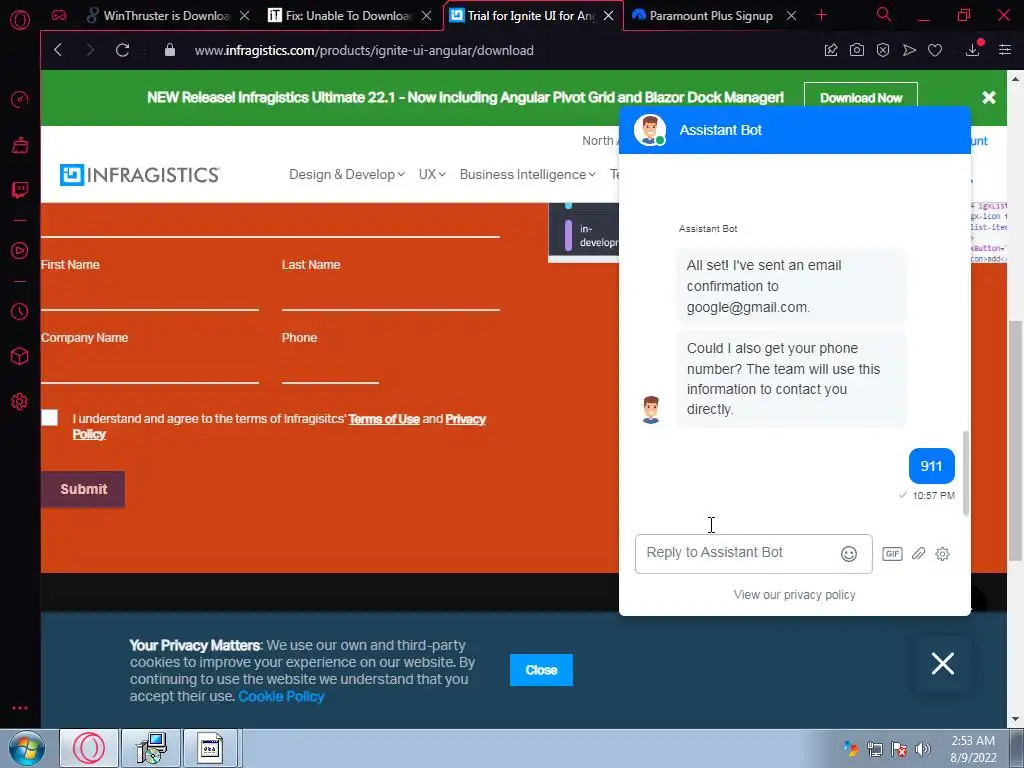Open Twitch panel in sidebar
The width and height of the screenshot is (1024, 768).
(20, 190)
